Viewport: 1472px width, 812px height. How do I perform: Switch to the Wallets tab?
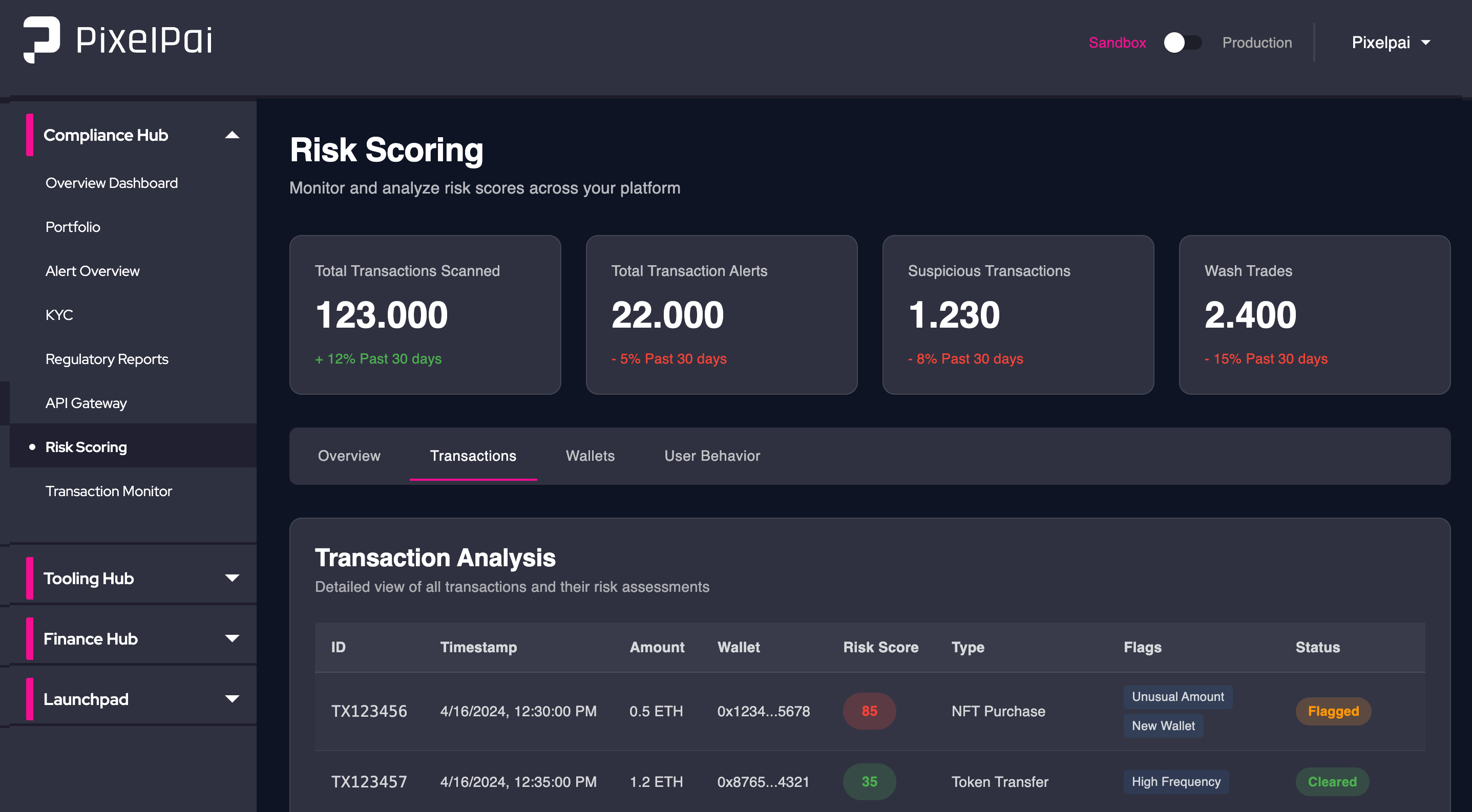[590, 456]
